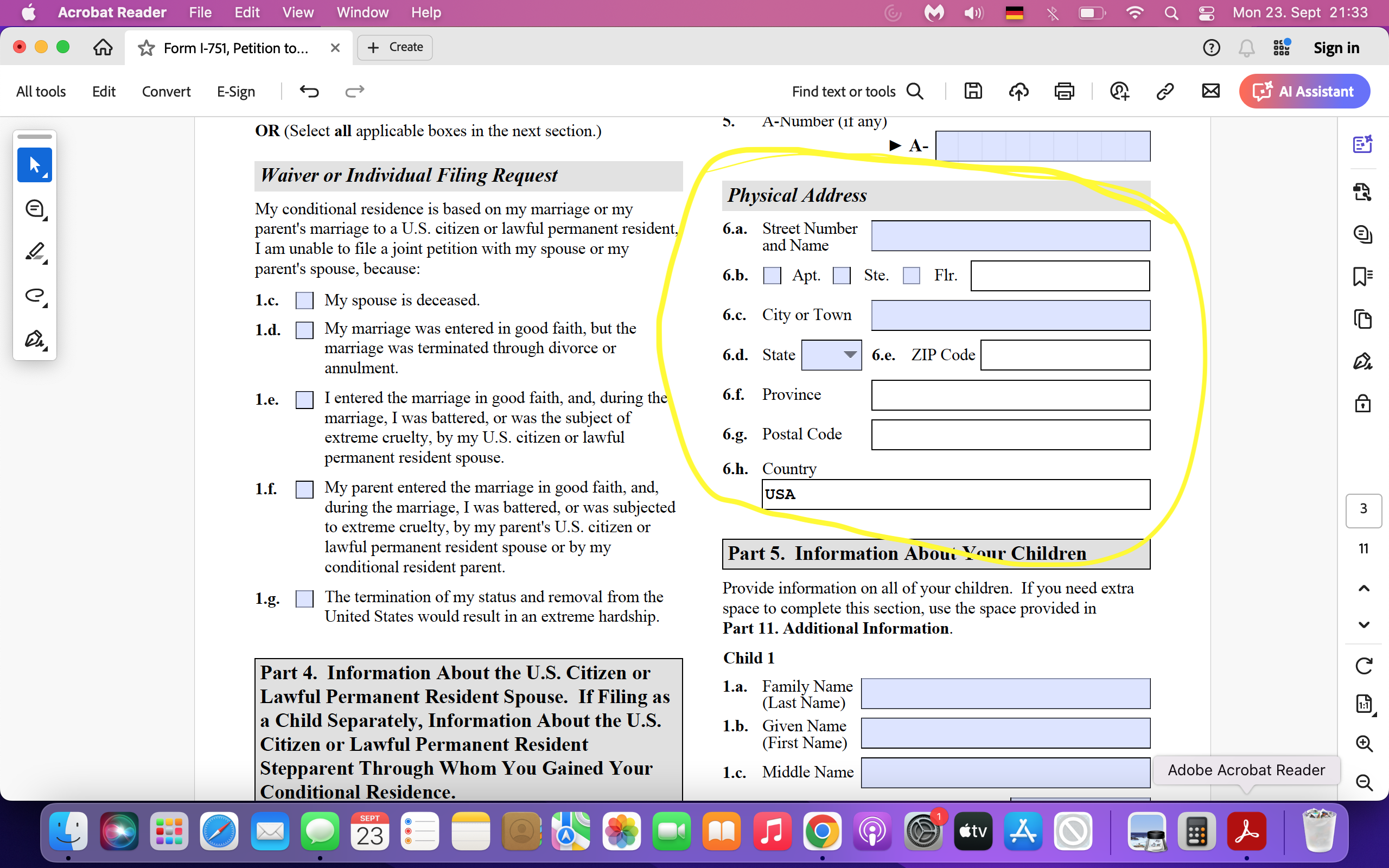The image size is (1389, 868).
Task: Open the Edit menu in menu bar
Action: [x=247, y=12]
